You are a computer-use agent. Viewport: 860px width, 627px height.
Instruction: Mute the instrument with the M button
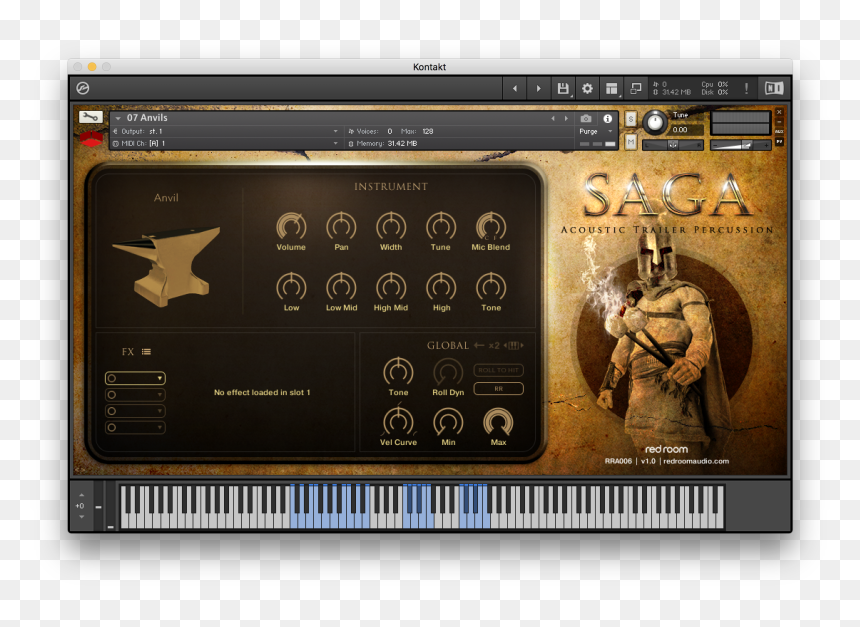click(x=631, y=142)
